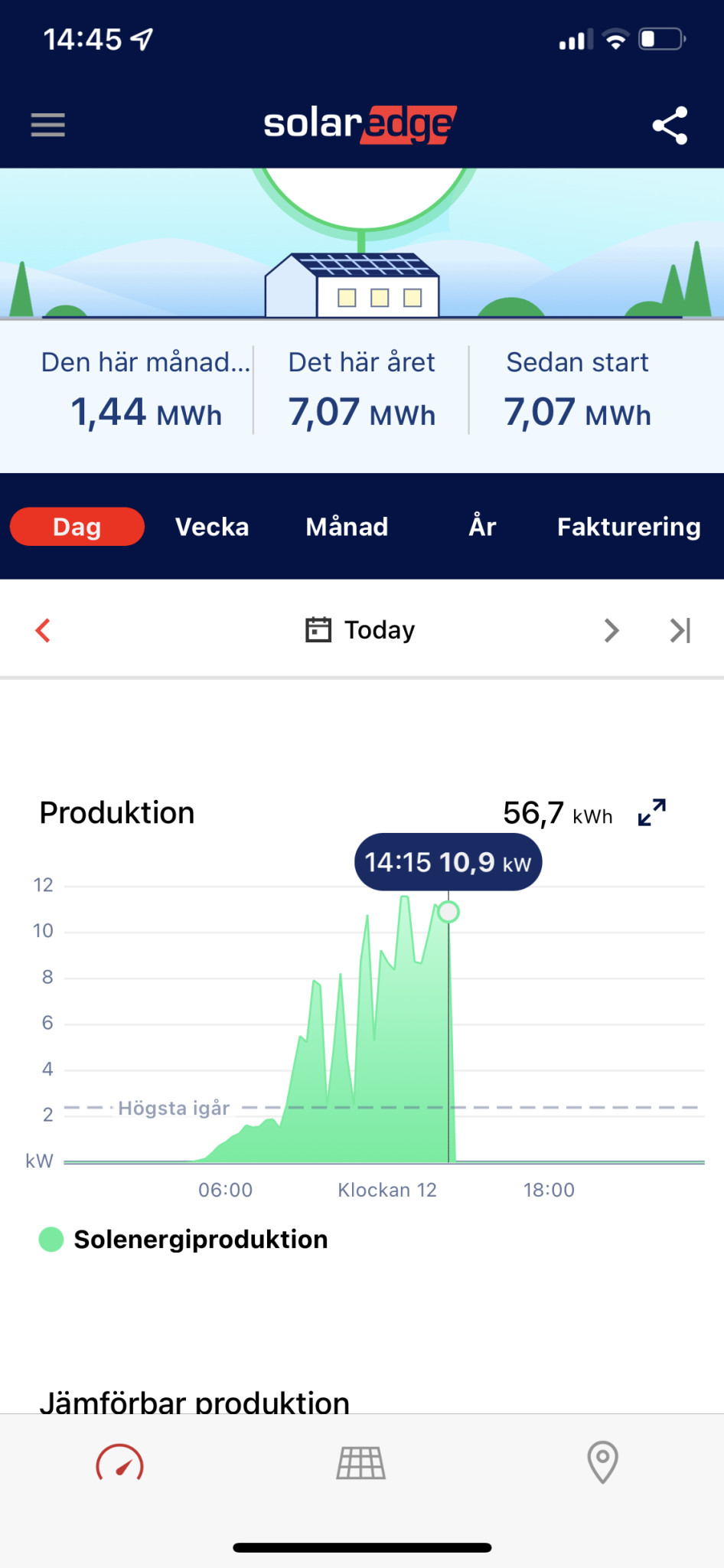Jump to latest date with skip arrow
The height and width of the screenshot is (1568, 724).
(x=680, y=630)
